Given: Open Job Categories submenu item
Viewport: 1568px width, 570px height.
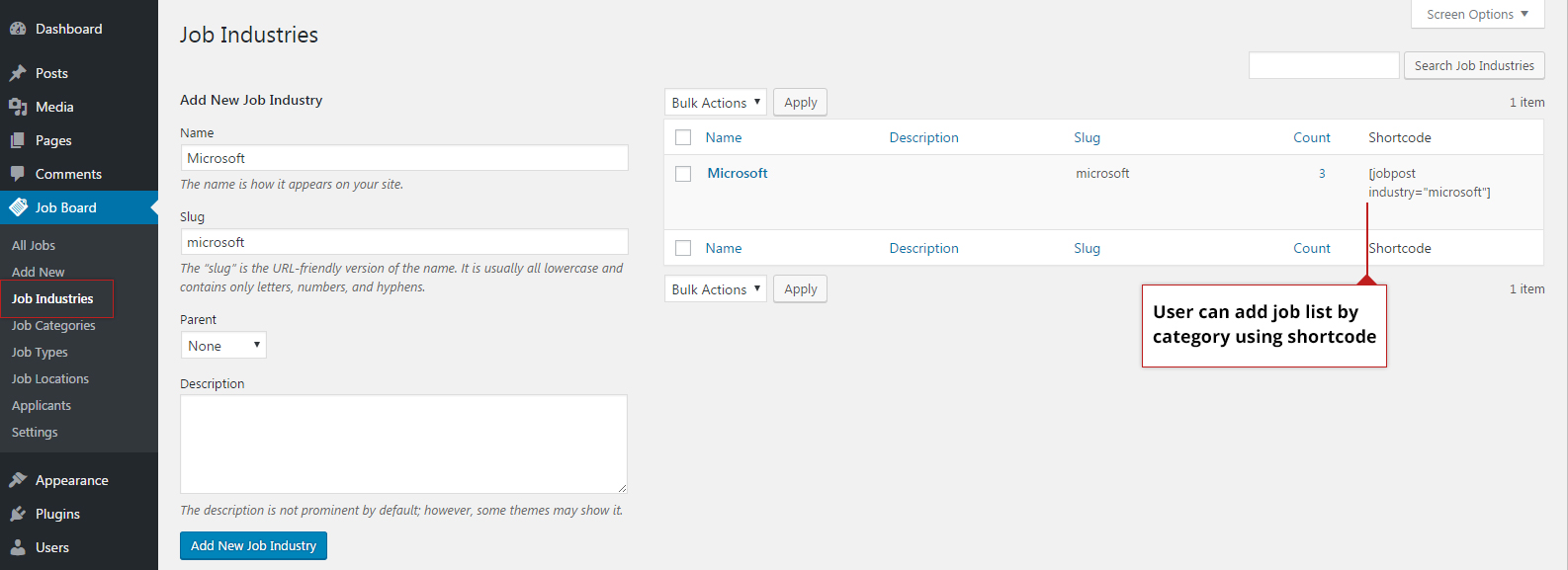Looking at the screenshot, I should click(53, 325).
